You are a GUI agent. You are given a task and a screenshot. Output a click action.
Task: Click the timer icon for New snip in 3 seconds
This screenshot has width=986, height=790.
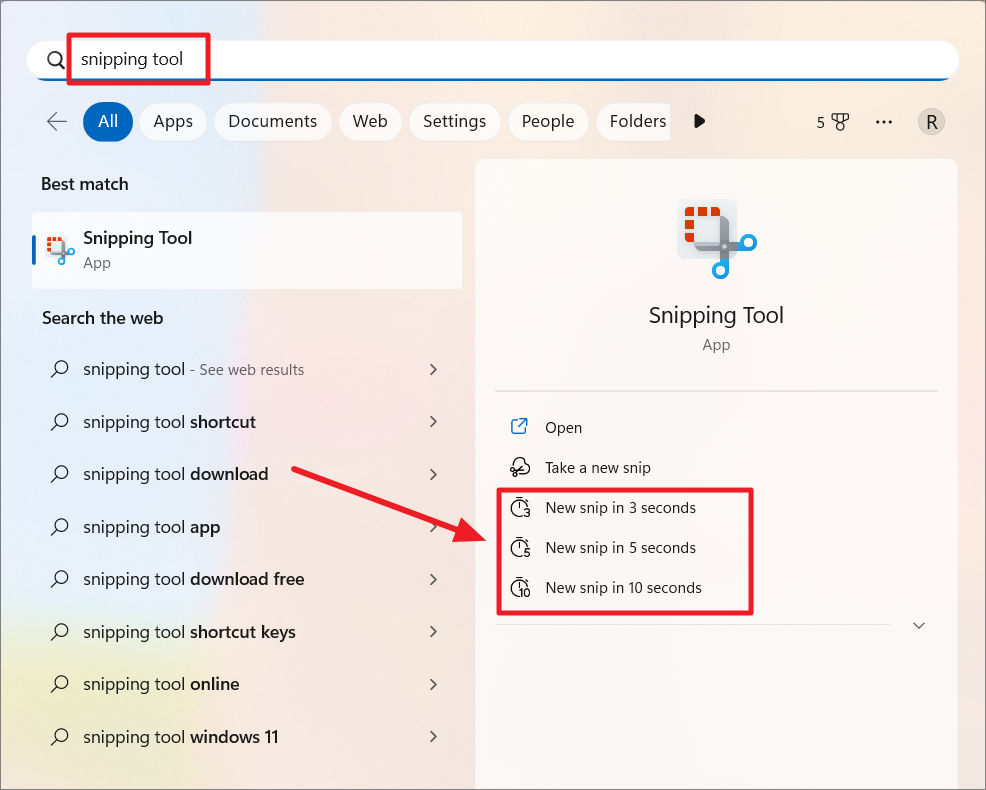click(520, 507)
